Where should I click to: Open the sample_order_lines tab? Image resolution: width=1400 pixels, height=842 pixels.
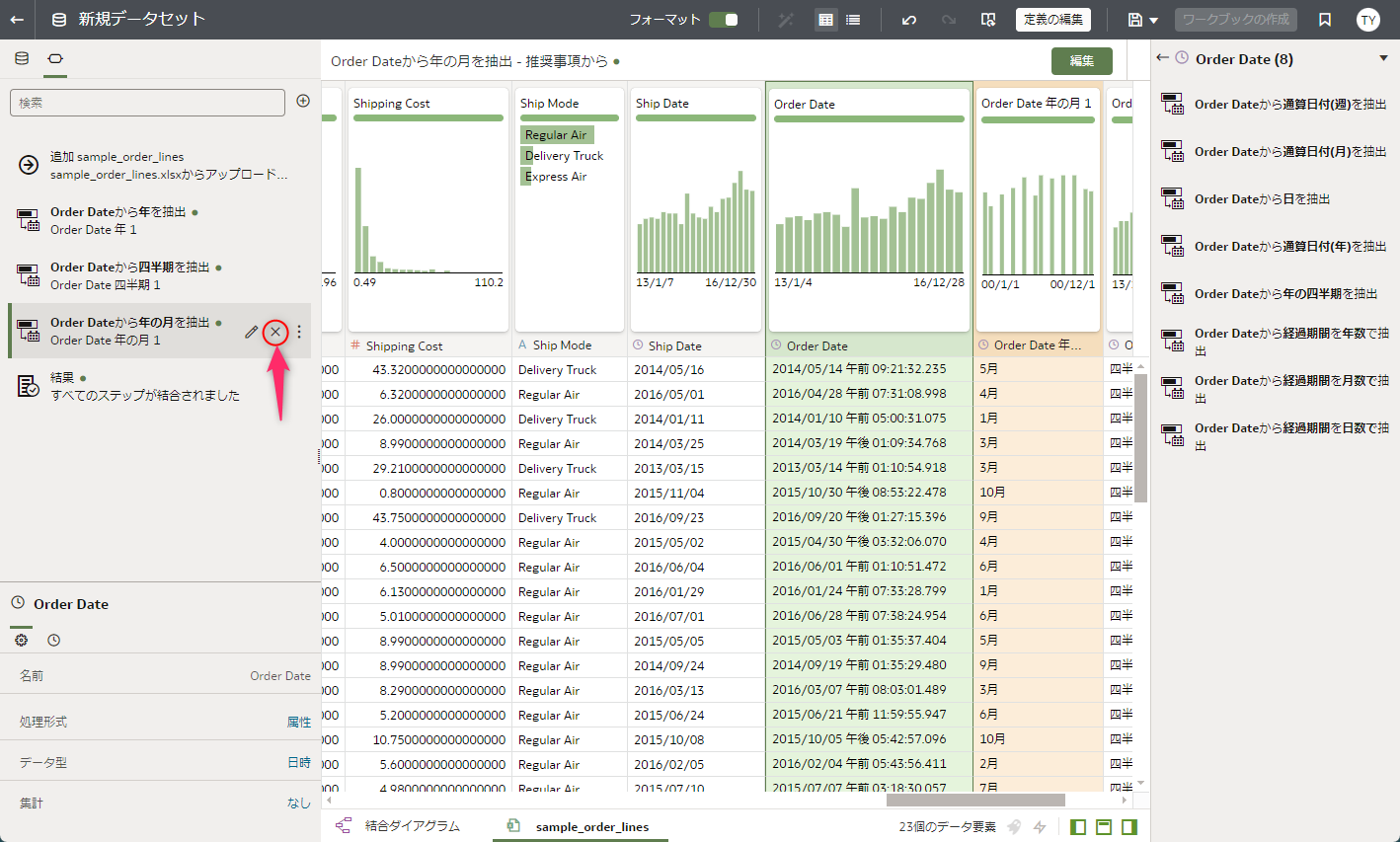pos(579,826)
